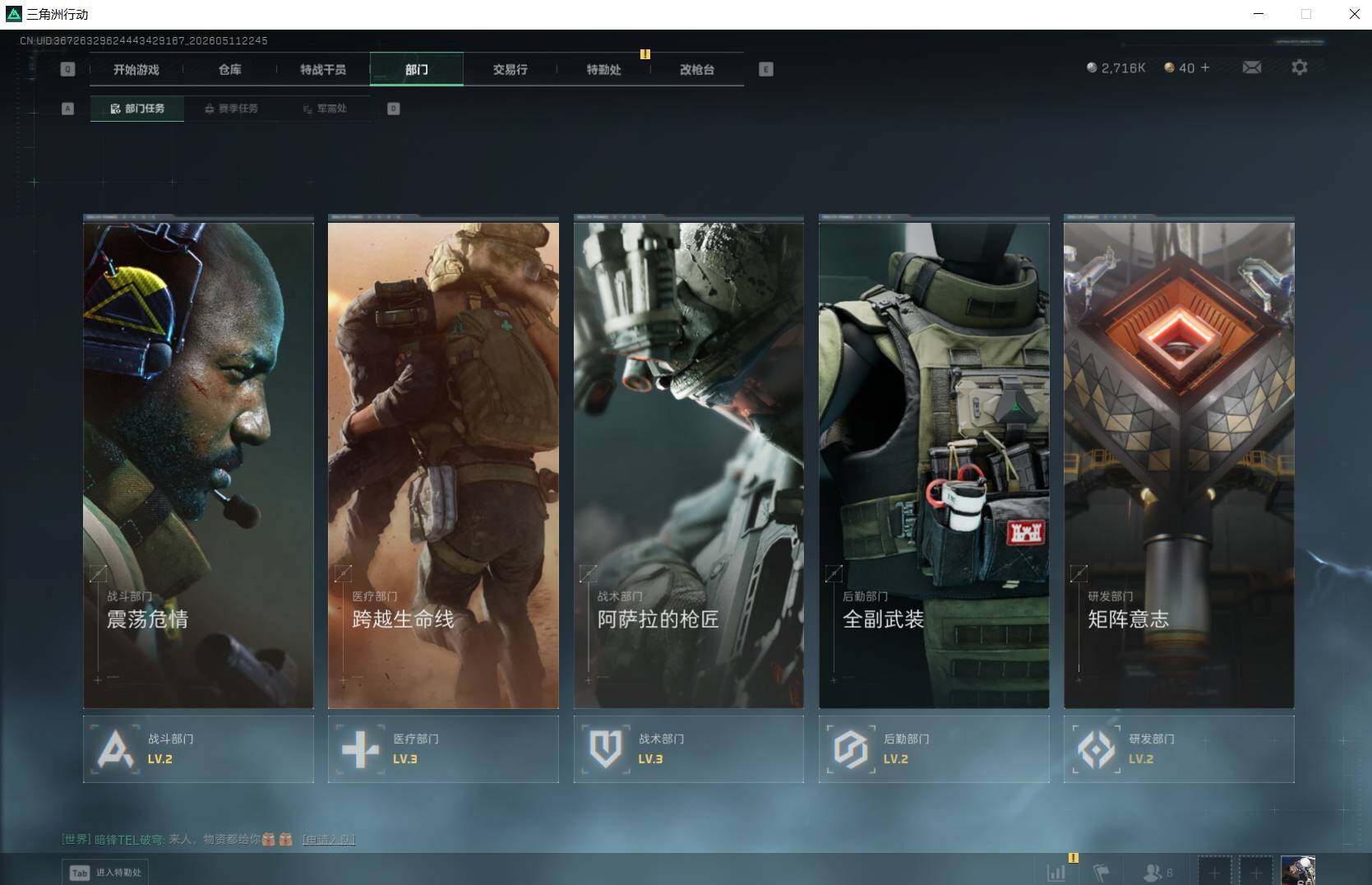Screen dimensions: 1372x885
Task: Click the 战斗部门 LV.2 level panel
Action: pos(198,748)
